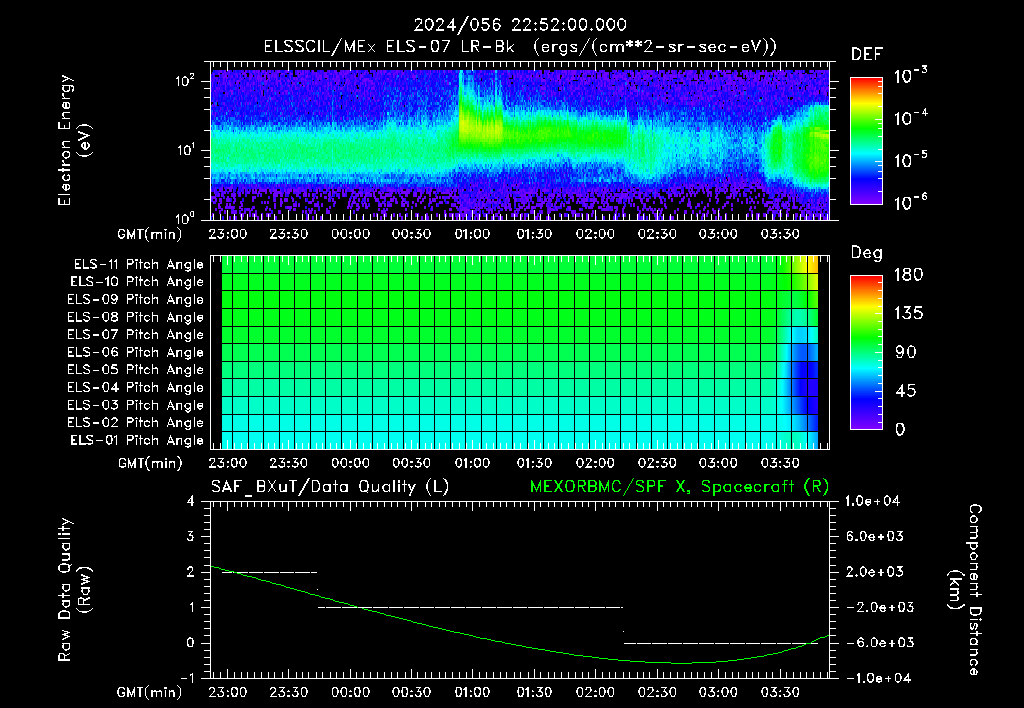Click the ELS-02 Pitch Angle row label
1024x708 pixels.
click(x=135, y=423)
